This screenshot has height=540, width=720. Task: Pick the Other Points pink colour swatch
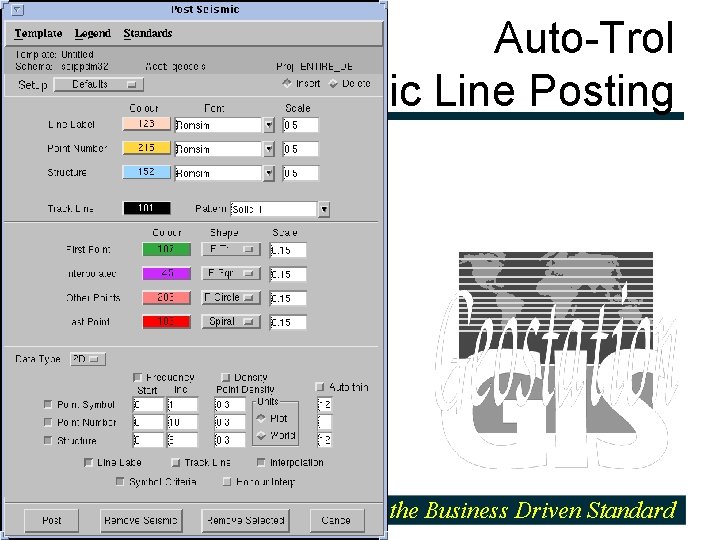166,298
